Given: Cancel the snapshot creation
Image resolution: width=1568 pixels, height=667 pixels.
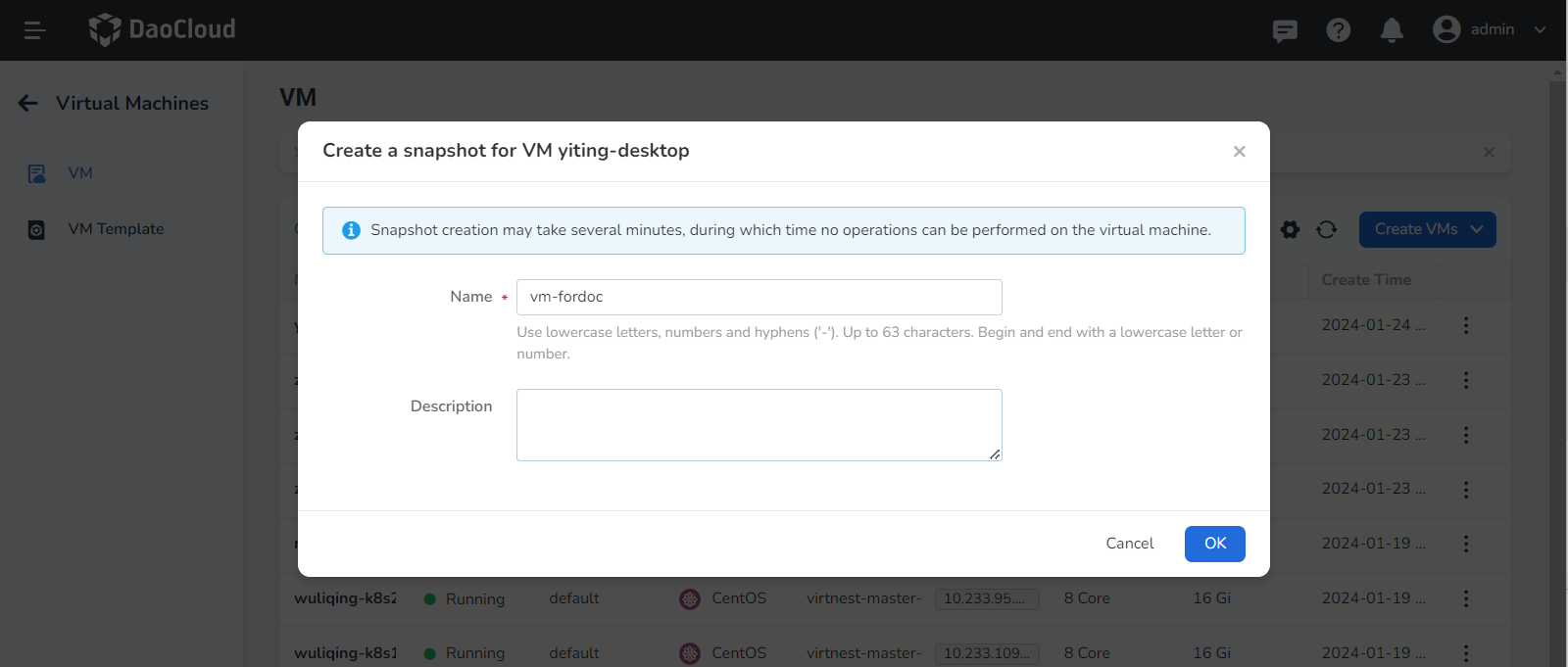Looking at the screenshot, I should point(1129,544).
